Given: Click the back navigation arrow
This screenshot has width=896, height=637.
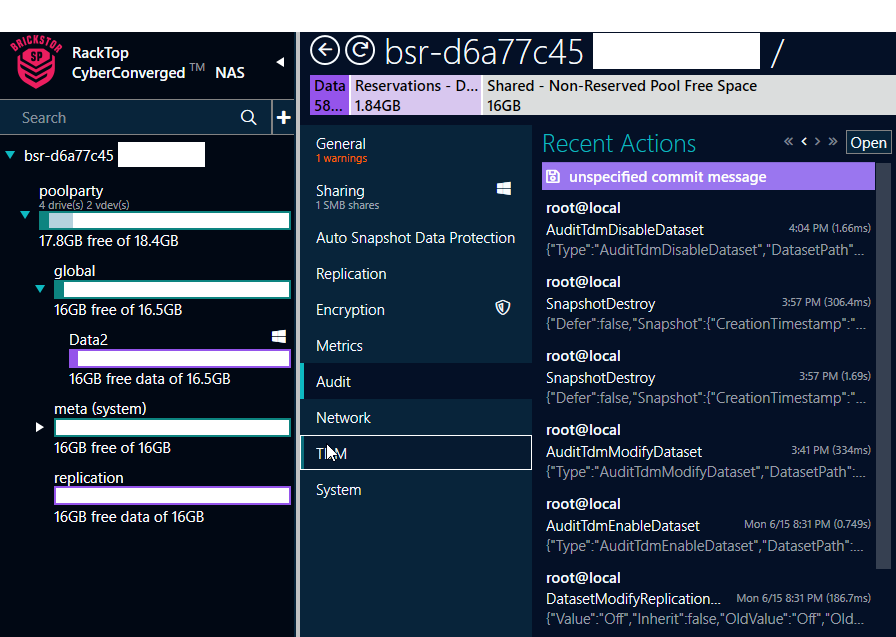Looking at the screenshot, I should [x=324, y=50].
